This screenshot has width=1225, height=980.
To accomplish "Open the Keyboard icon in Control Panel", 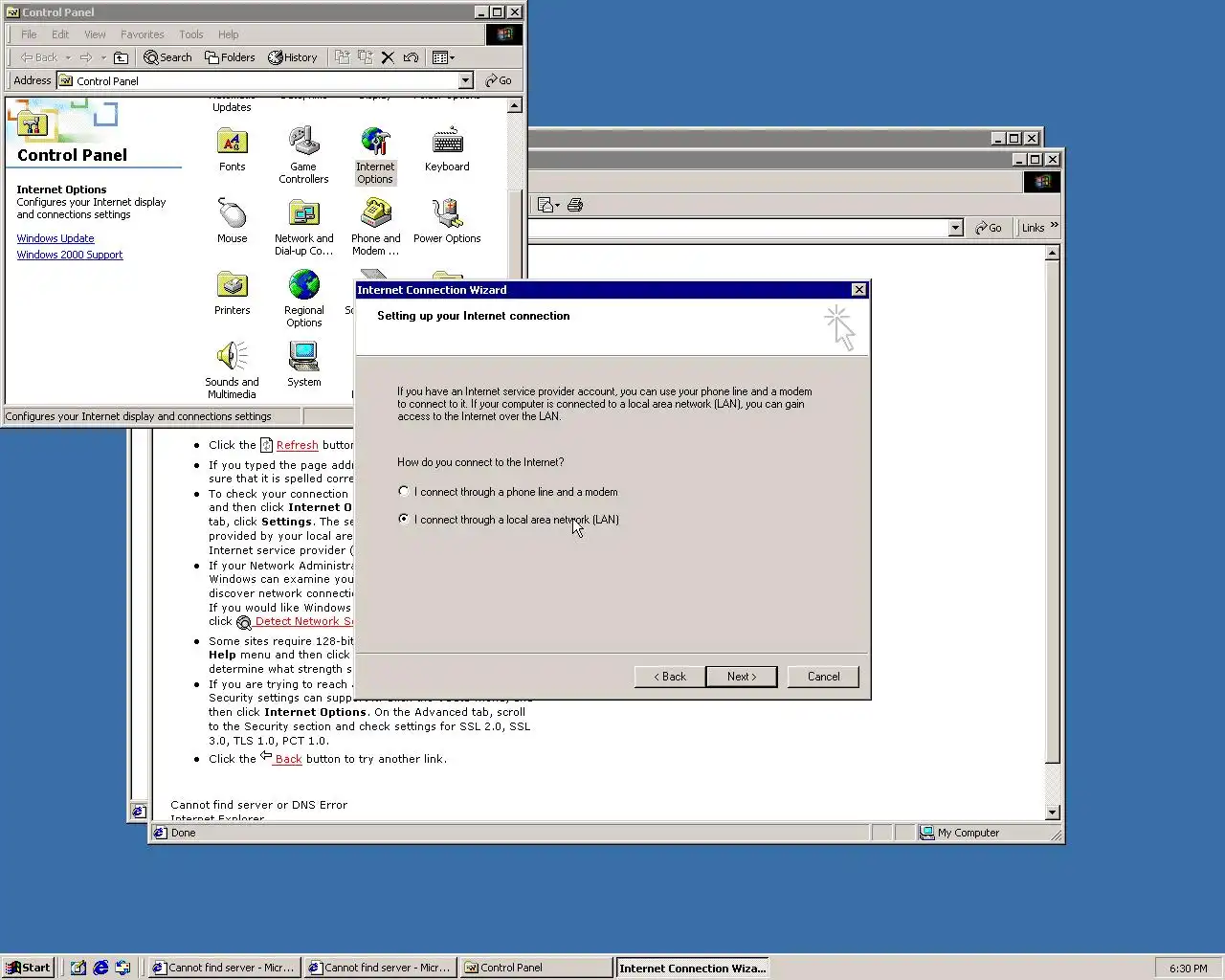I will click(x=447, y=150).
